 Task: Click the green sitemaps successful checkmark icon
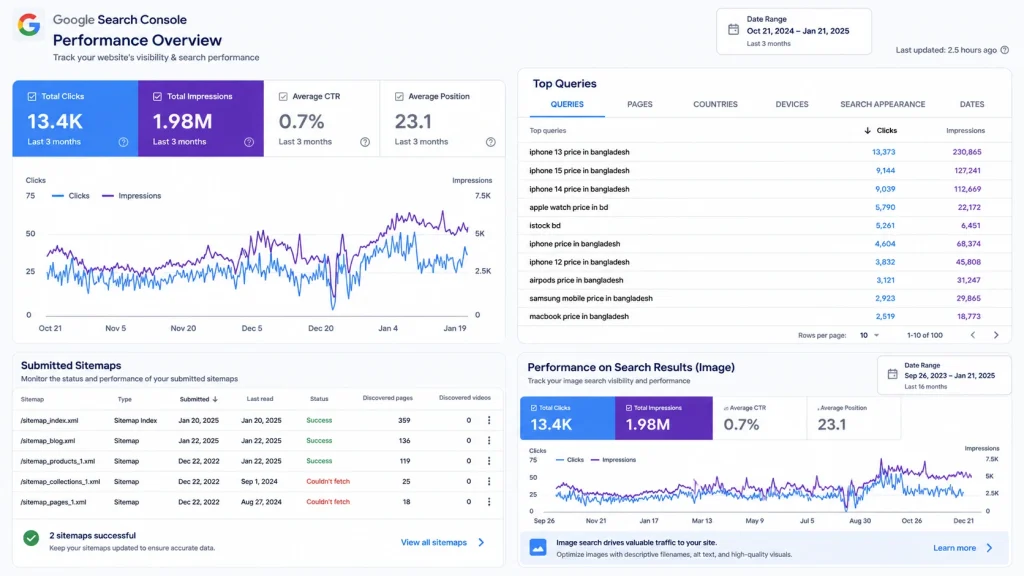tap(31, 538)
